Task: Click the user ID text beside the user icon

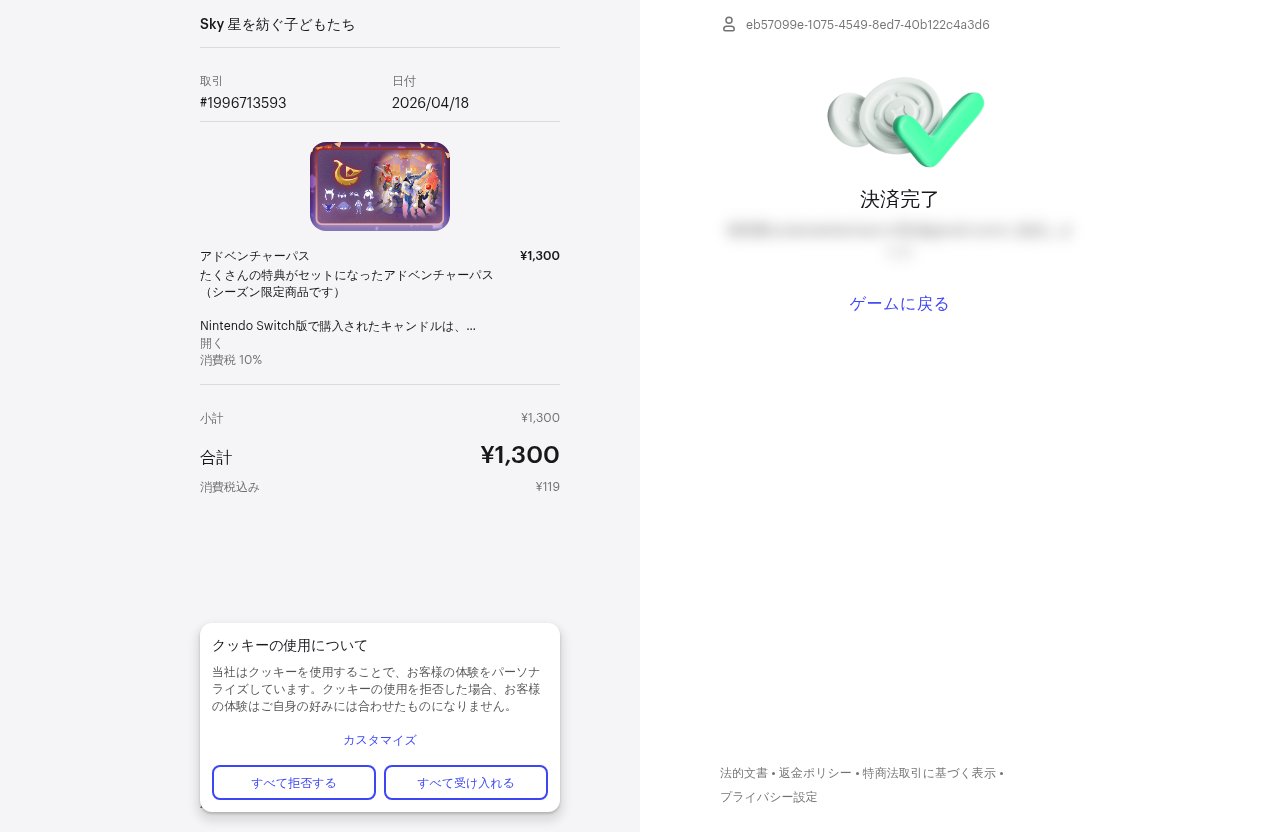Action: point(868,24)
